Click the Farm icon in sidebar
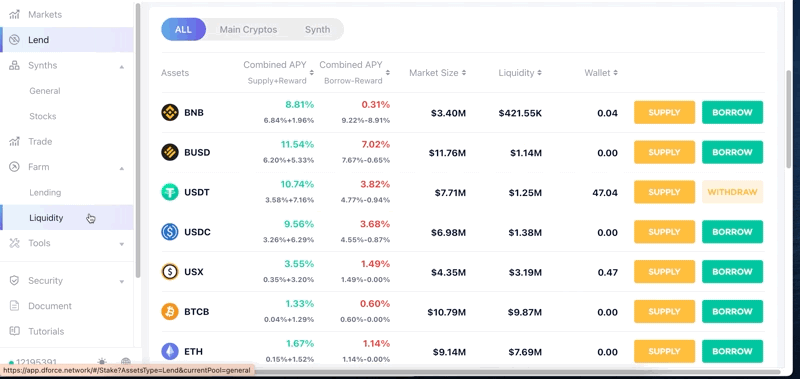 15,167
